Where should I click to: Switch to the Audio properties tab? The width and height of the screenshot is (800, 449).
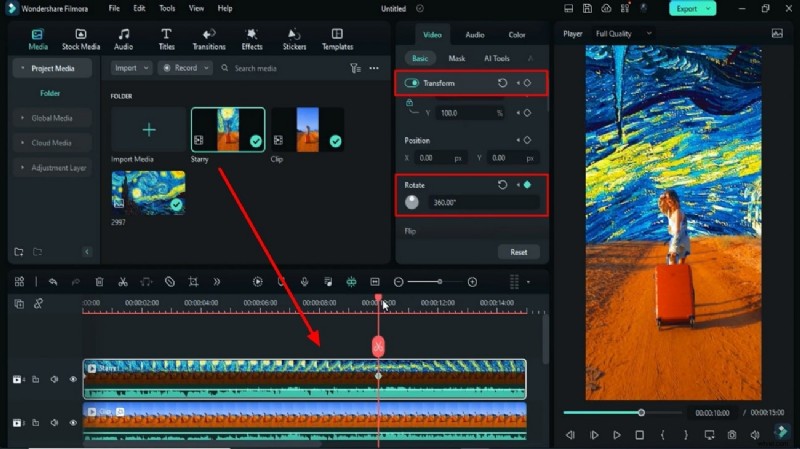click(x=475, y=34)
